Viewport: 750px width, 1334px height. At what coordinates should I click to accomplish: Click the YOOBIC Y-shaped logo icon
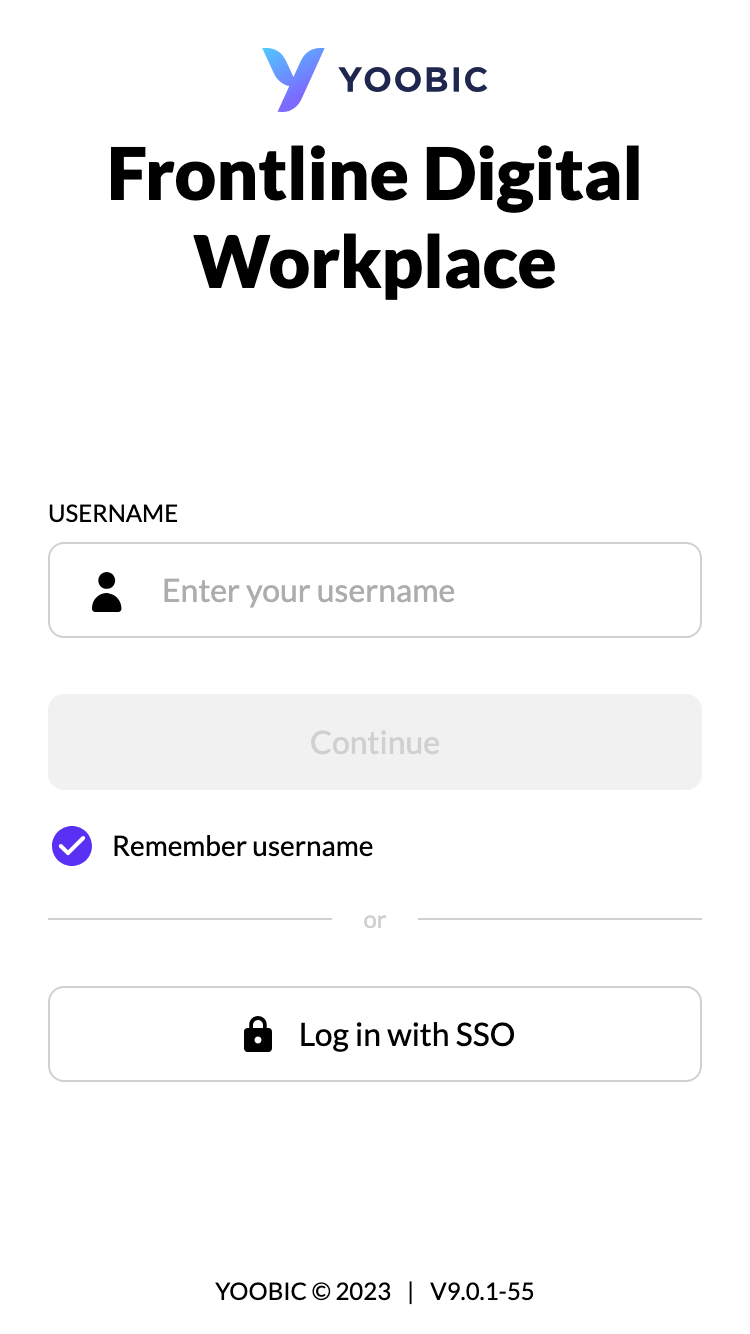[293, 79]
